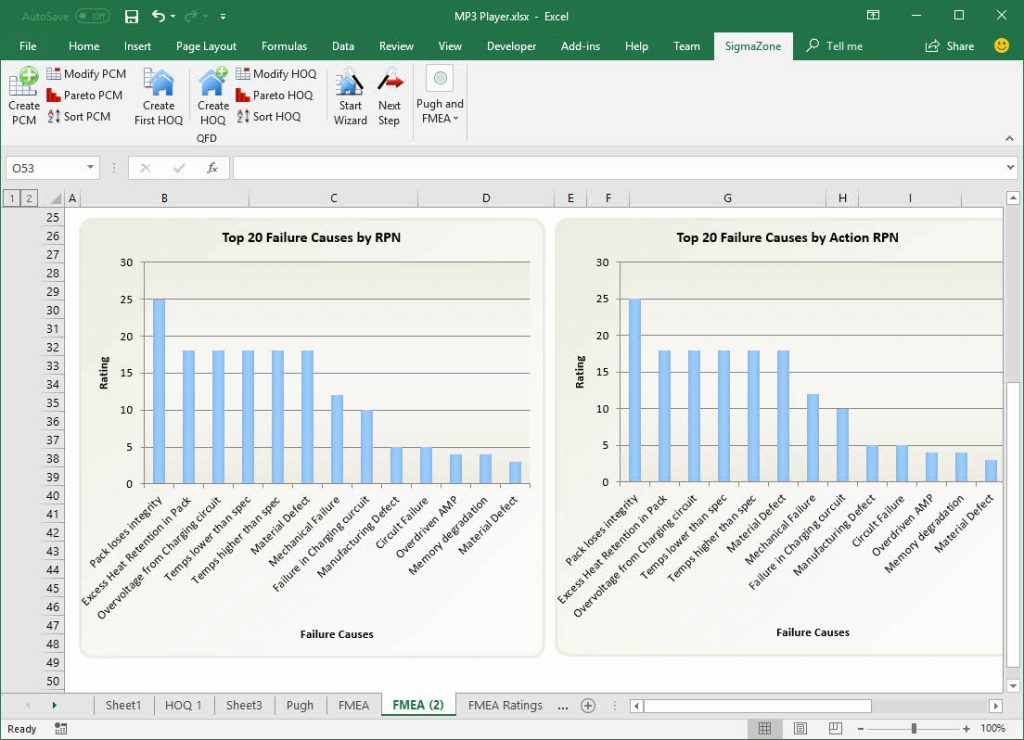Select the HOQ 1 sheet tab
1024x740 pixels.
(183, 705)
